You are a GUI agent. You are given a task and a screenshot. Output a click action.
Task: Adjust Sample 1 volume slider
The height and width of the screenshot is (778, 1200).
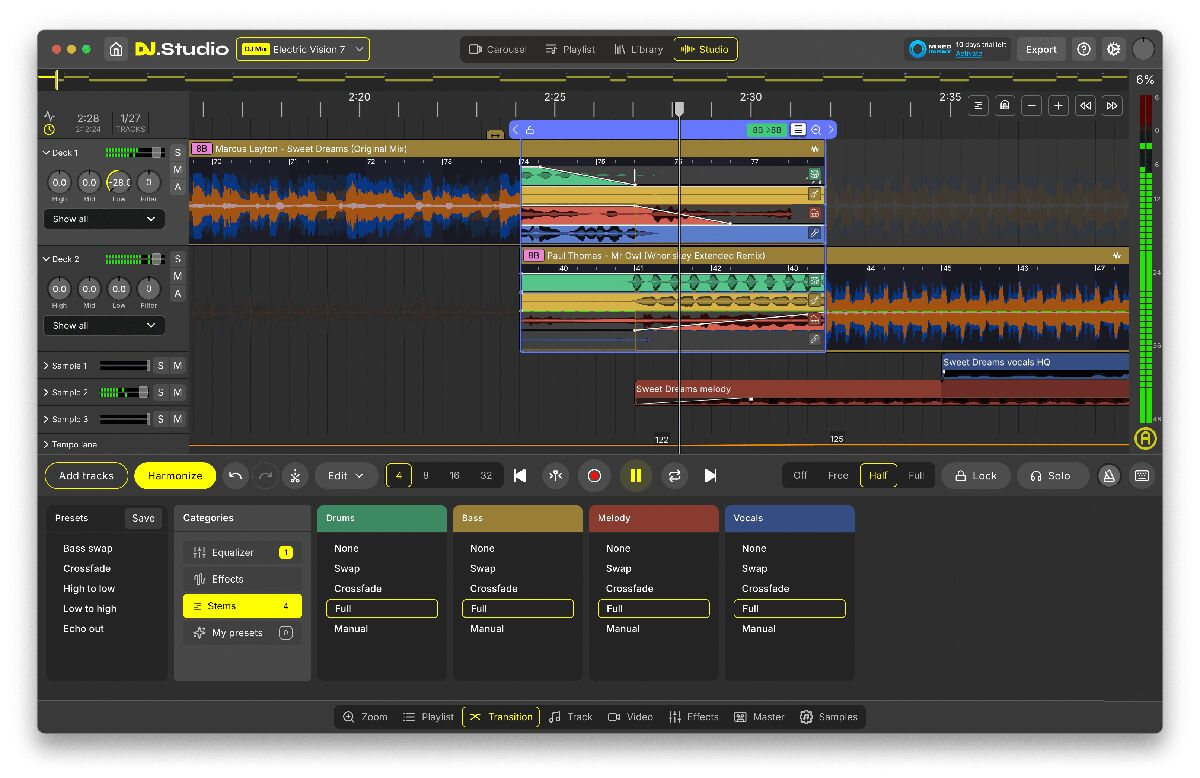(125, 366)
